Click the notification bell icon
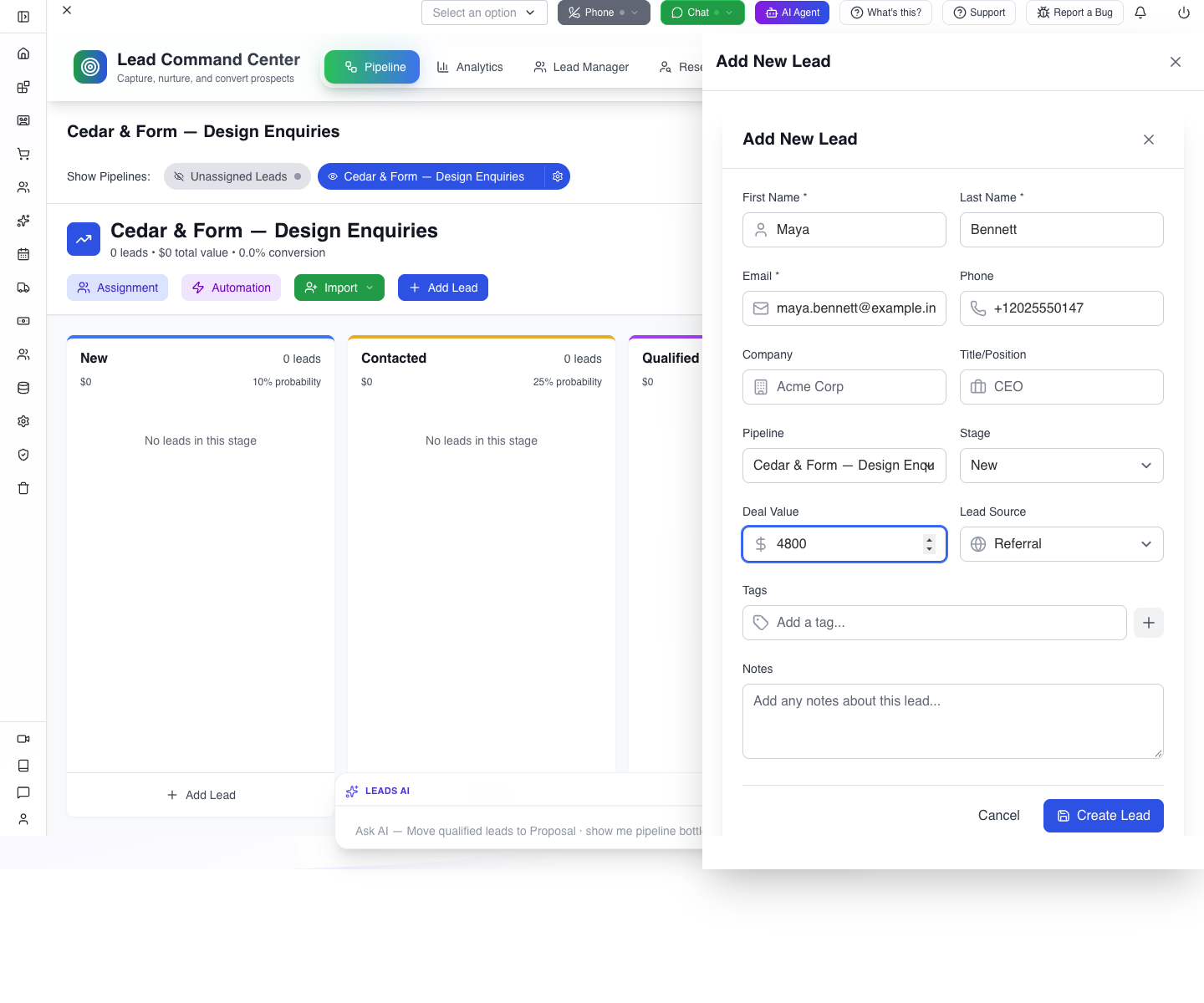 [x=1140, y=13]
